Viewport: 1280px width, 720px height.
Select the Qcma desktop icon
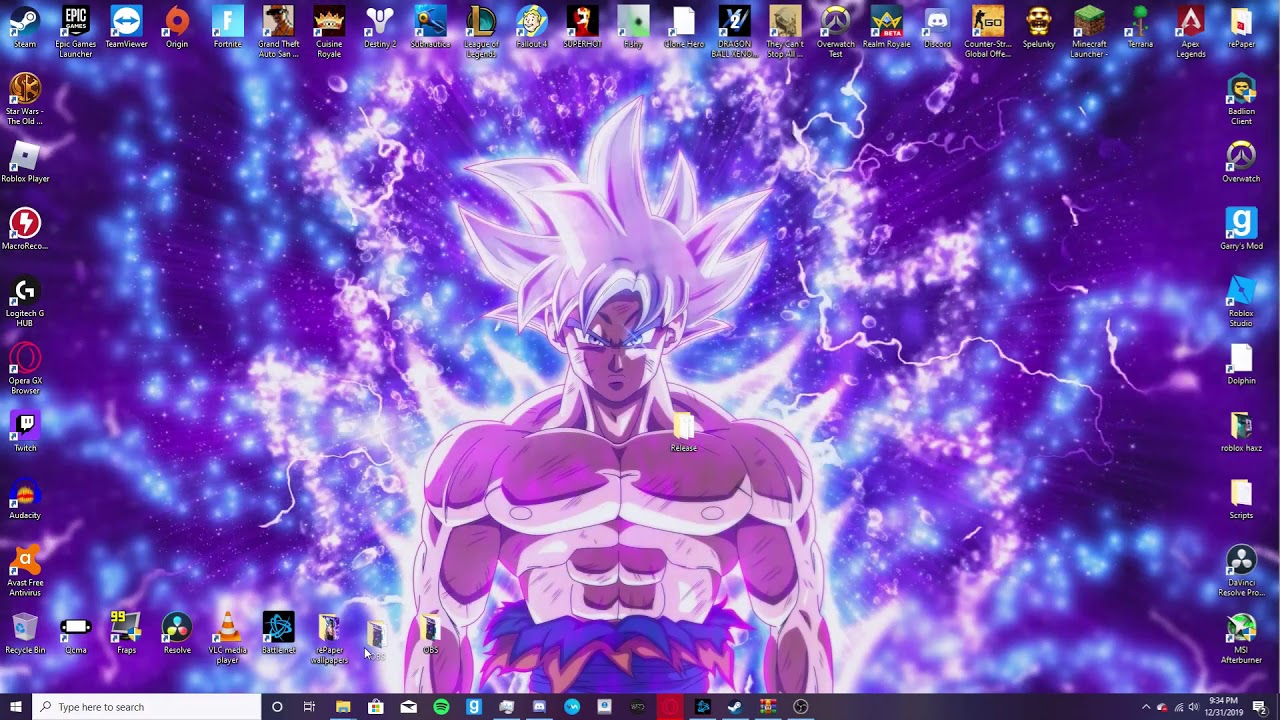click(76, 633)
